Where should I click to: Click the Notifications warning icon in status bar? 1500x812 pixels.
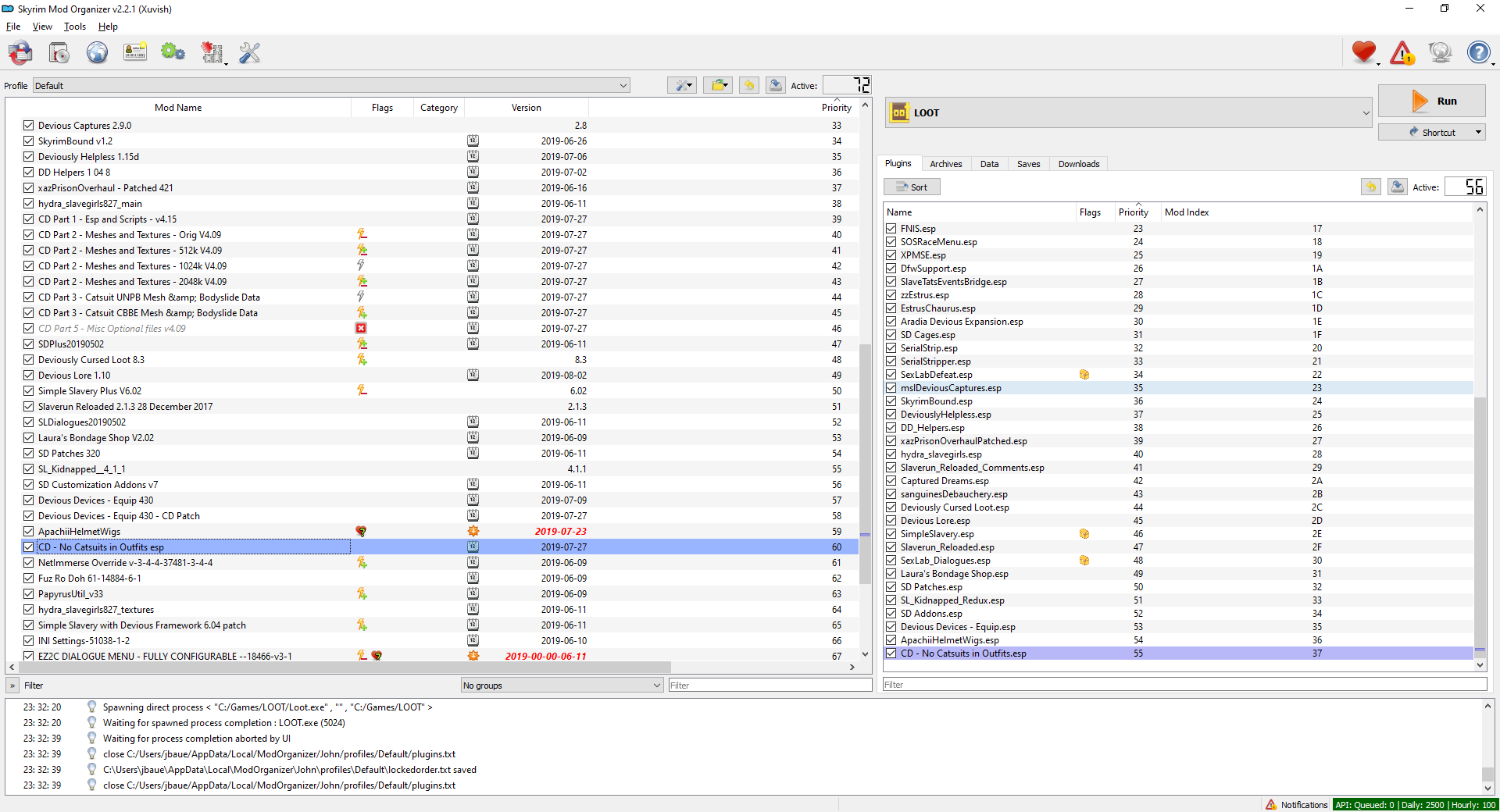(1271, 804)
